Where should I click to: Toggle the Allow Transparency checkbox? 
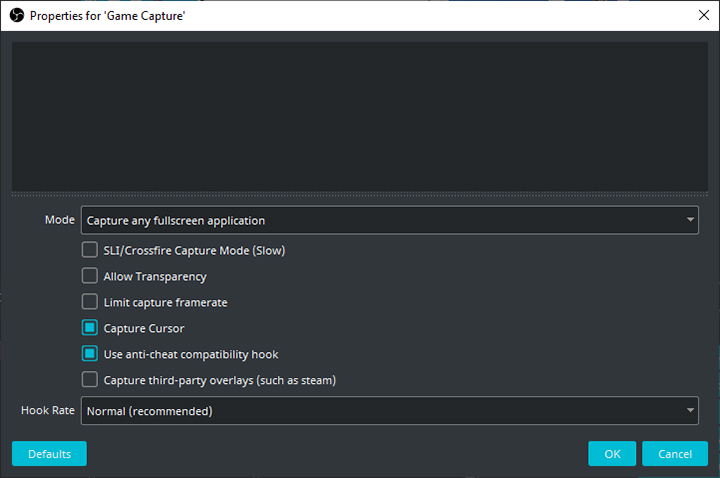90,276
